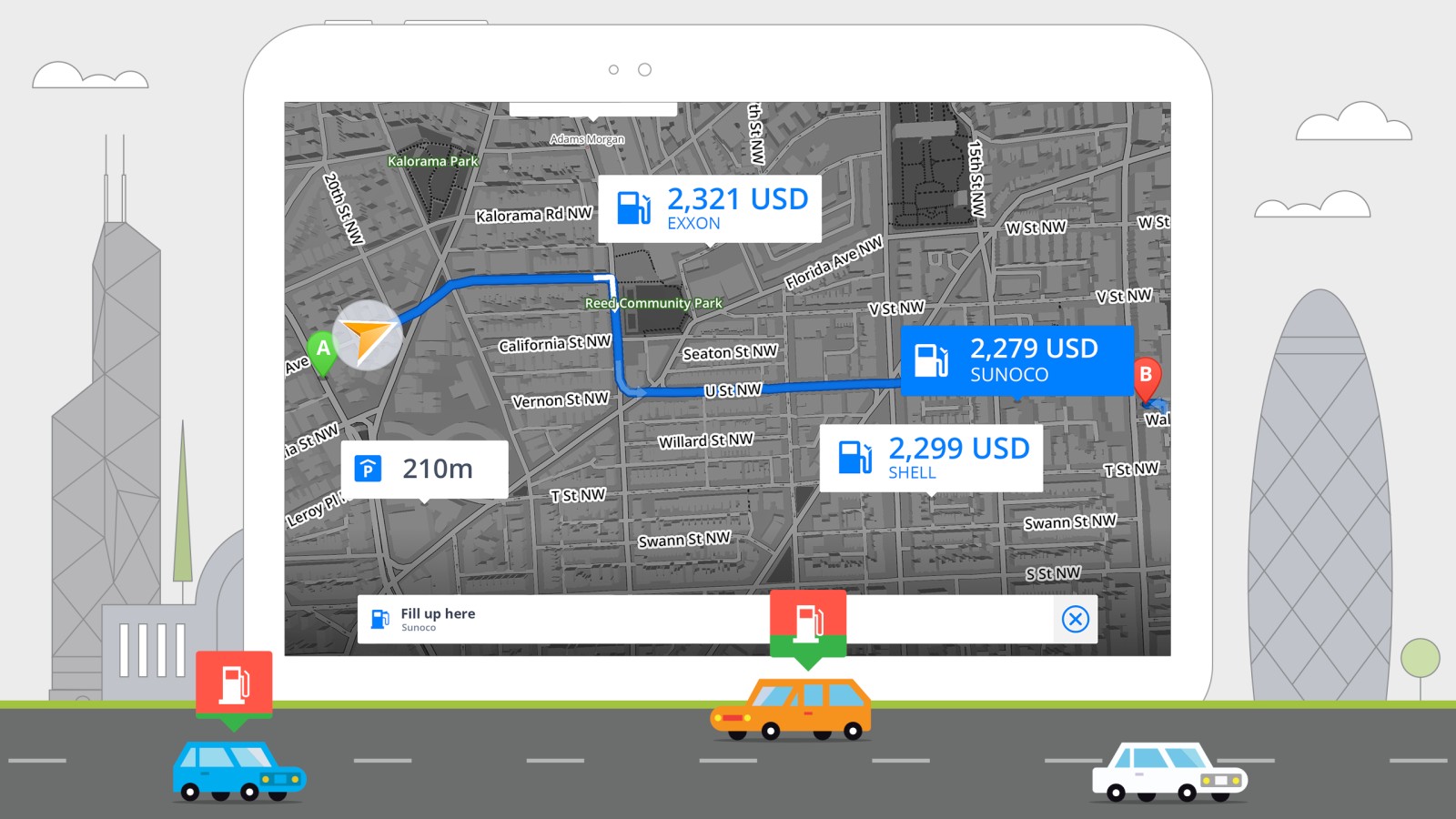
Task: Click the small fuel icon beside Fill up here
Action: (x=379, y=620)
